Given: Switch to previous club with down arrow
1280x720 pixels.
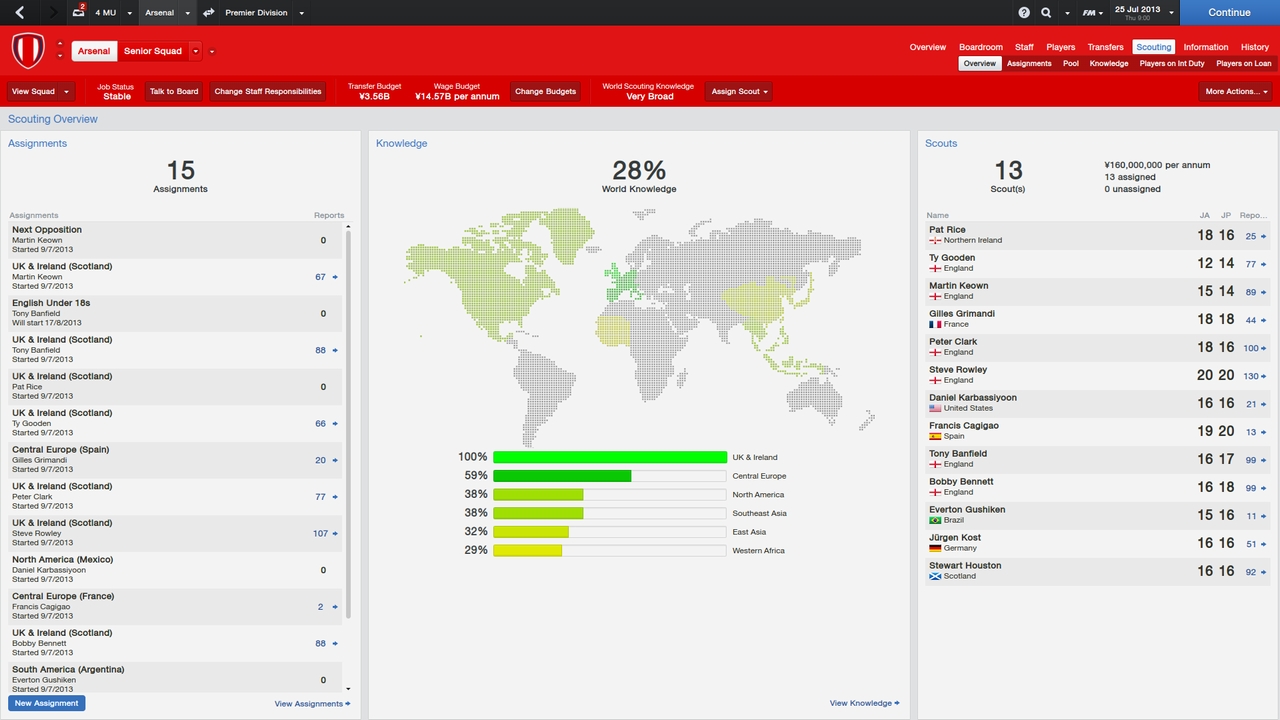Looking at the screenshot, I should click(60, 56).
